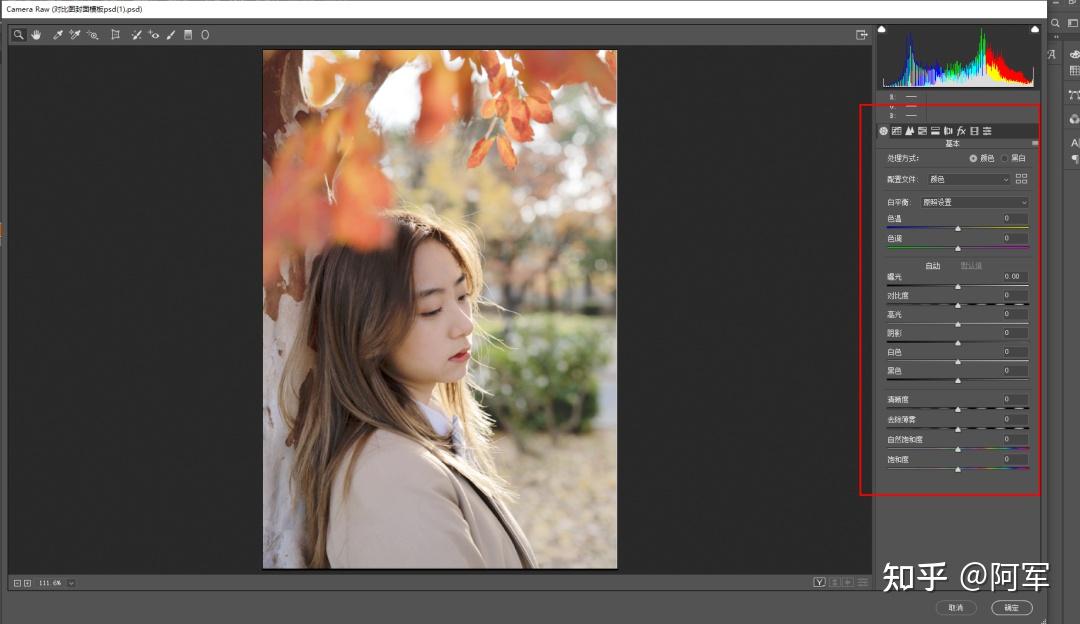
Task: Switch to the Tone Curve tab
Action: (896, 131)
